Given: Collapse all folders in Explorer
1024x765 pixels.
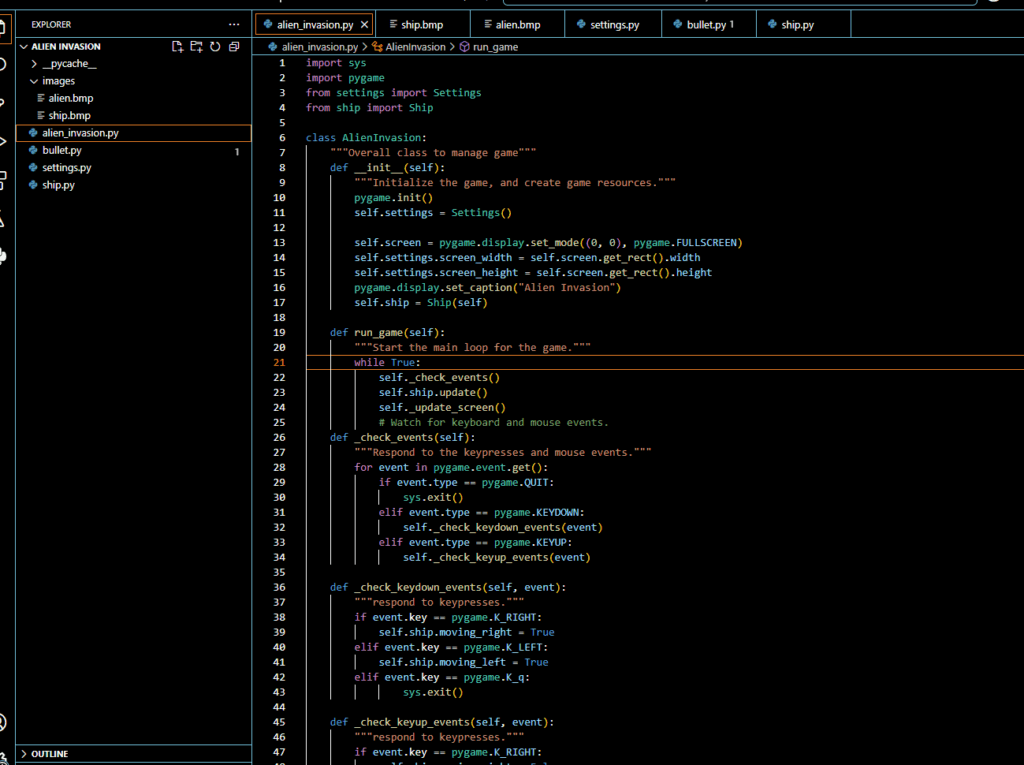Looking at the screenshot, I should pyautogui.click(x=234, y=47).
